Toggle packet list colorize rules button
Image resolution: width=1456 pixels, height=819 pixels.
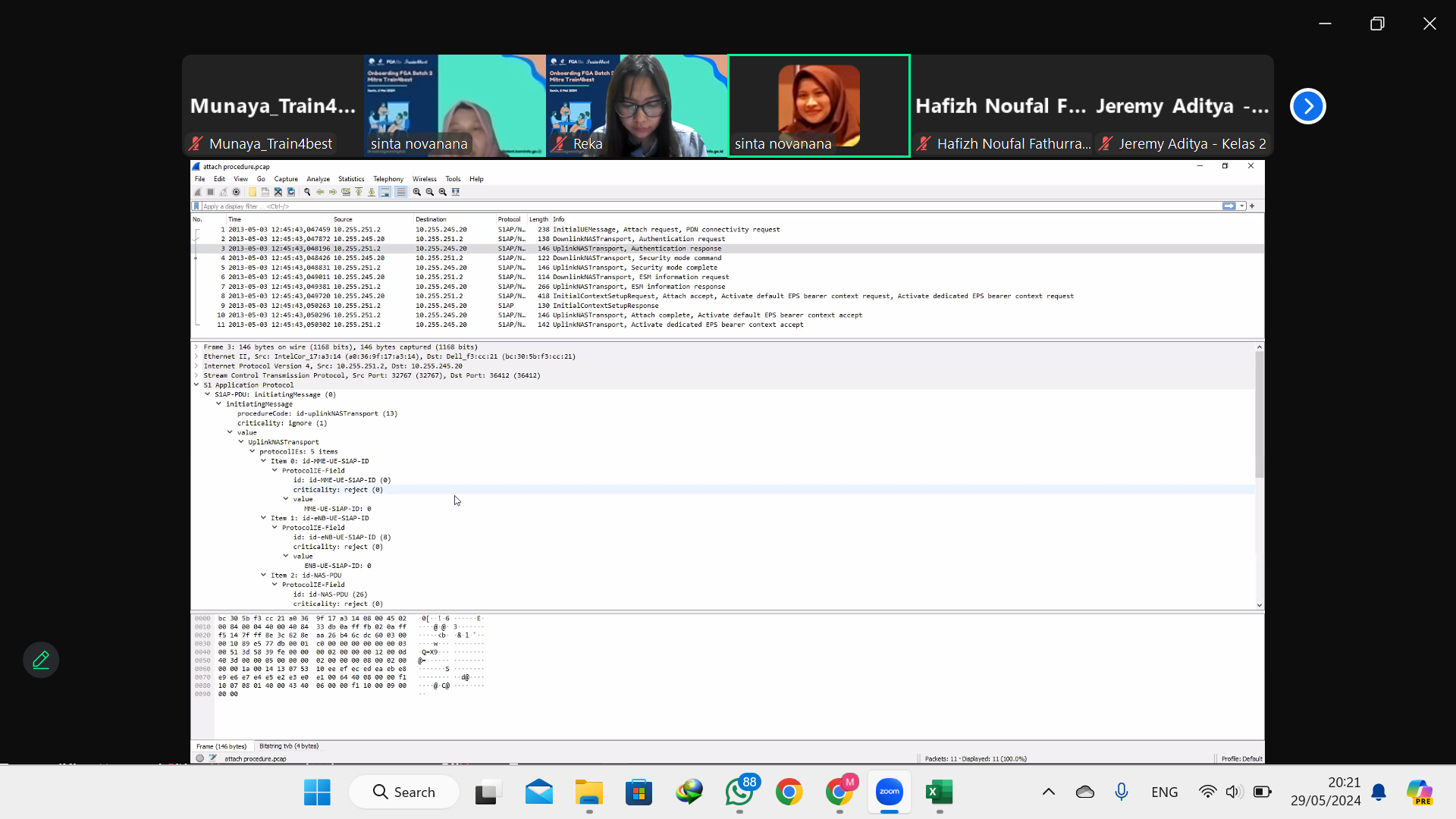pyautogui.click(x=401, y=192)
